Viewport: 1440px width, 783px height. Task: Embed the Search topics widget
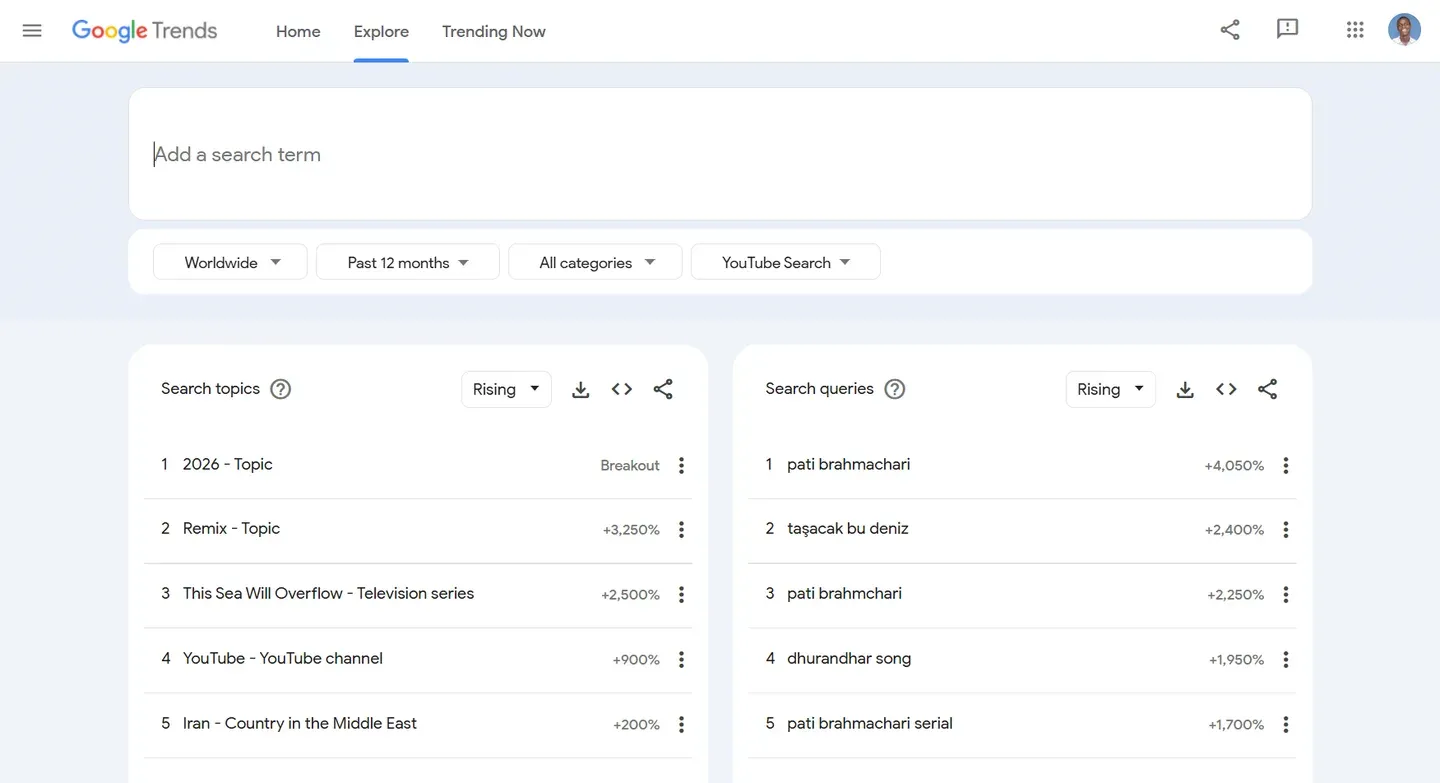pos(622,389)
